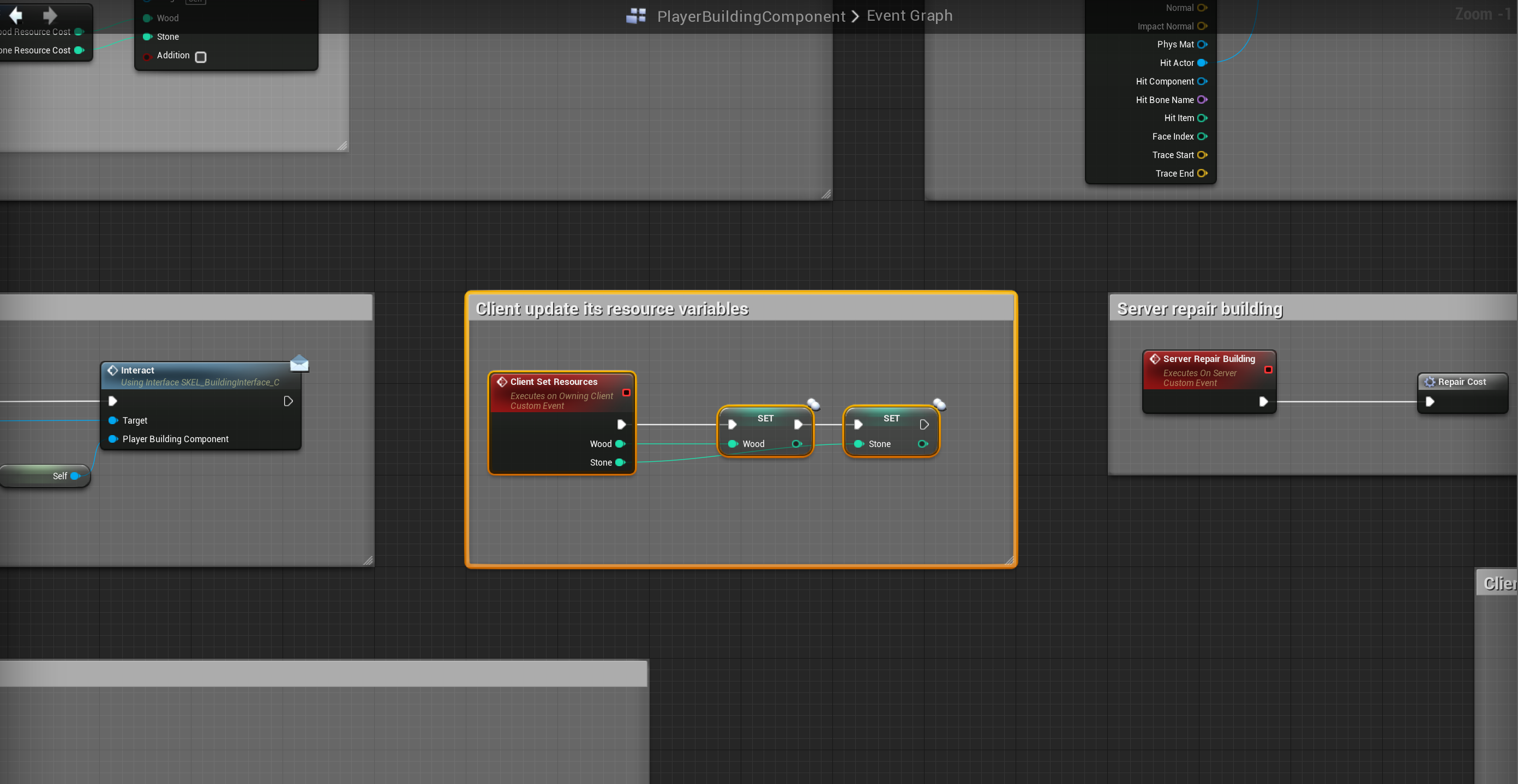
Task: Click the Repair Cost node gear icon
Action: pyautogui.click(x=1430, y=382)
